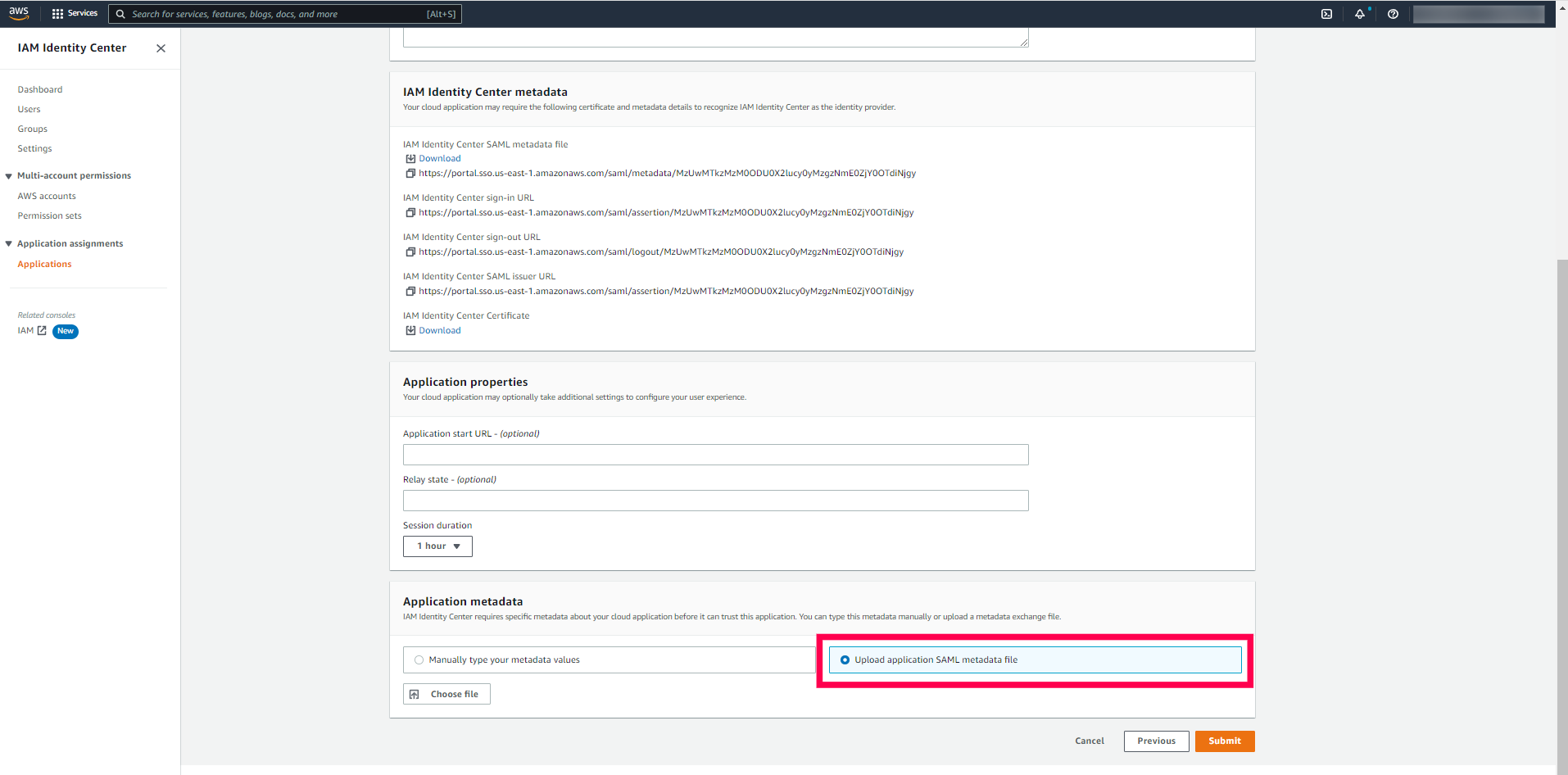Click the 'Related consoles' label
The width and height of the screenshot is (1568, 775).
pyautogui.click(x=47, y=315)
